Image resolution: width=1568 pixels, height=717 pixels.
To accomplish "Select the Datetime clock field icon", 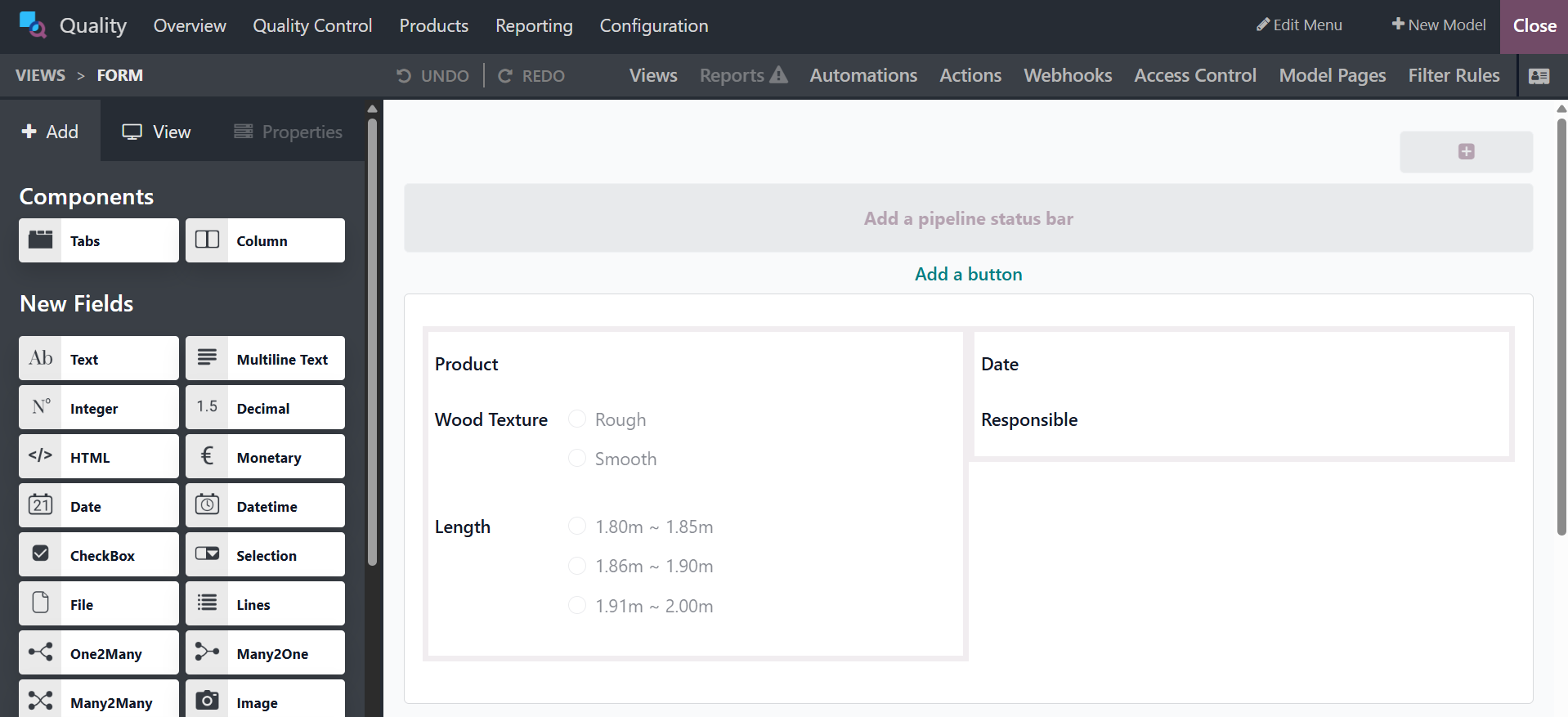I will pyautogui.click(x=207, y=505).
